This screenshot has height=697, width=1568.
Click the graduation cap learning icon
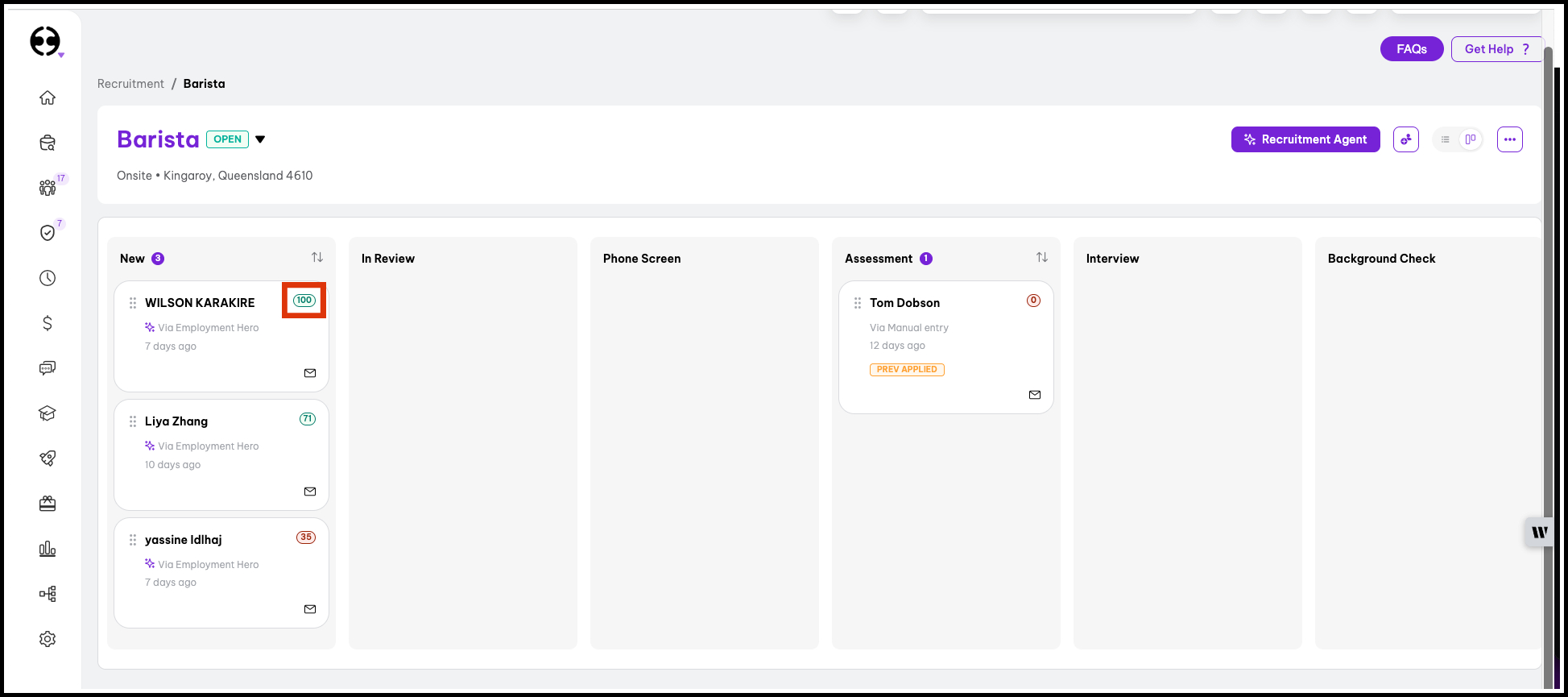48,413
